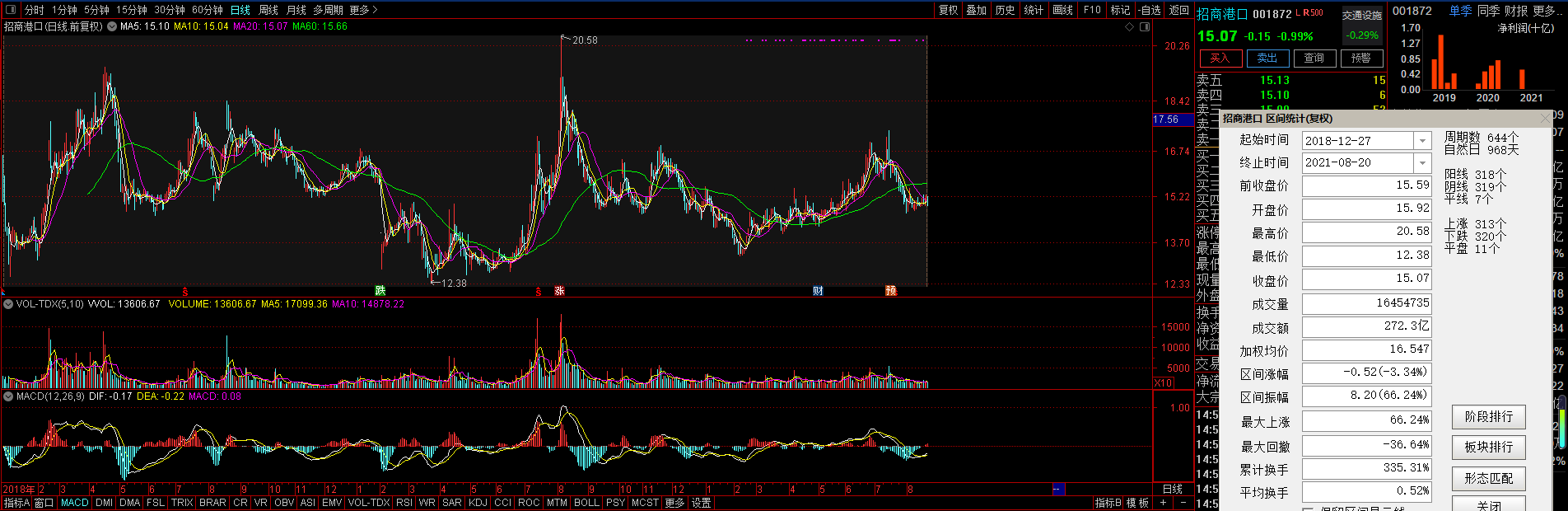Switch to 月线 period

296,10
